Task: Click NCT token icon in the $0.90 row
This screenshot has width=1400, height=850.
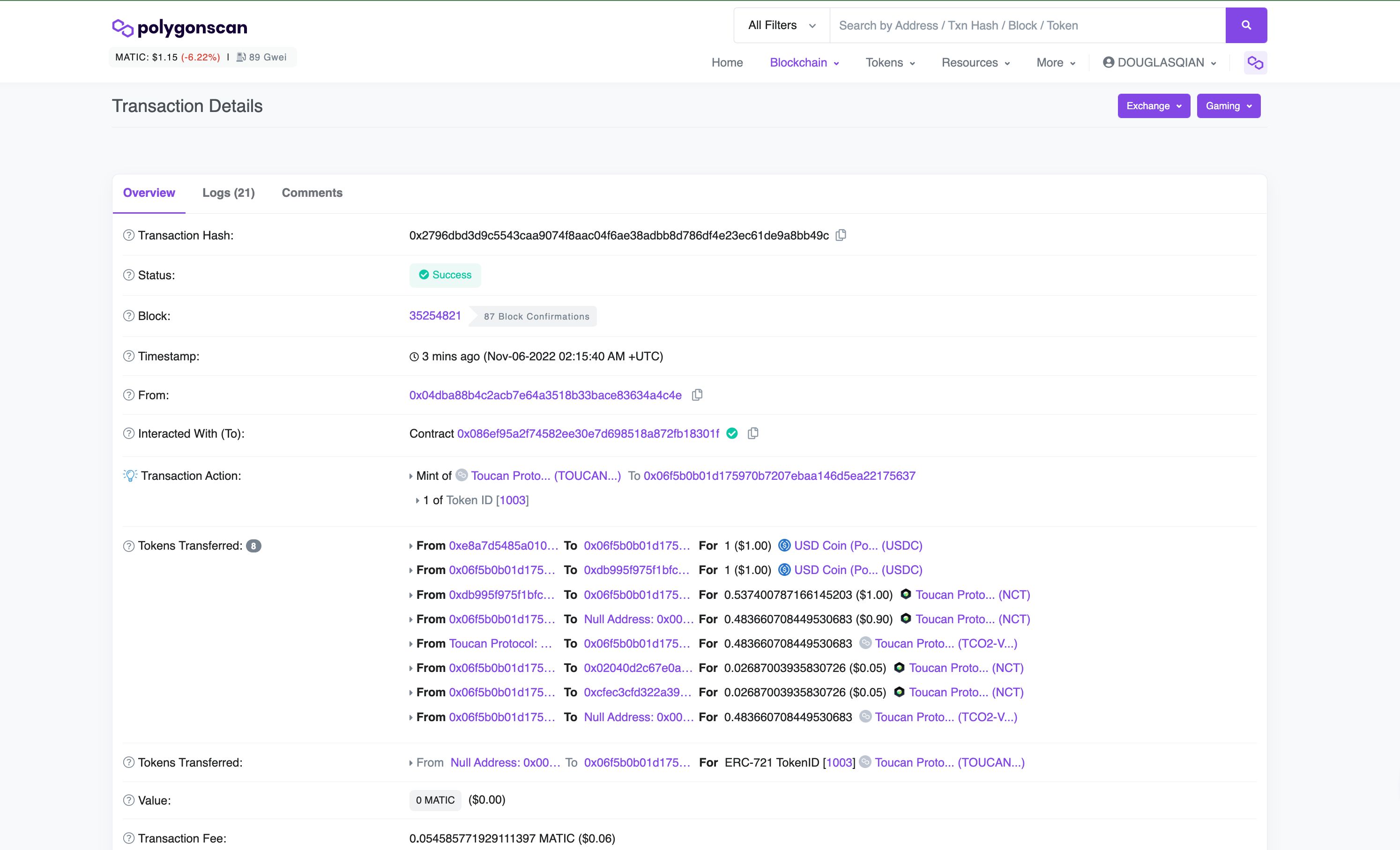Action: pos(906,619)
